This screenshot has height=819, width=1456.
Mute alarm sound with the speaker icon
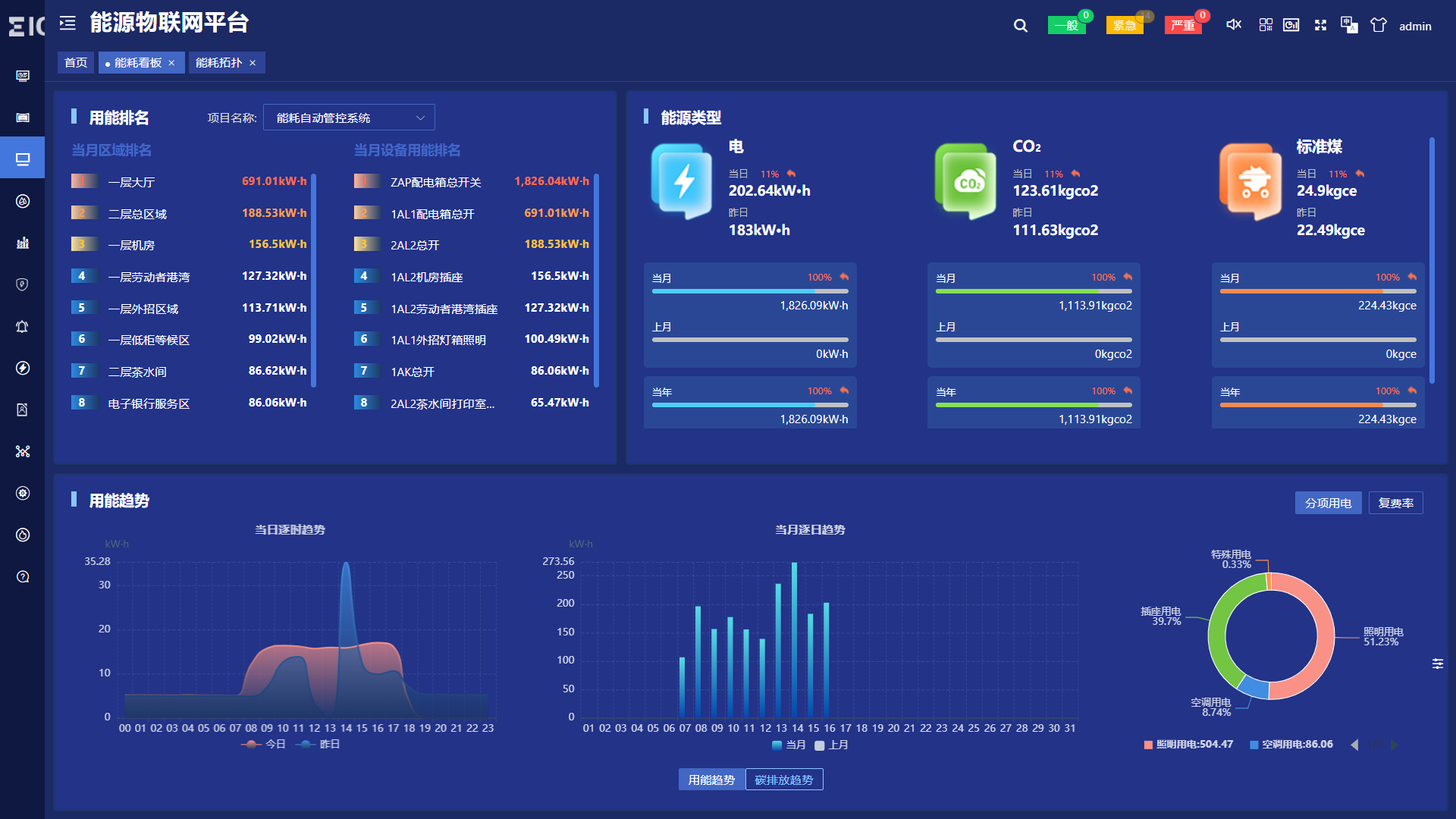pos(1234,25)
